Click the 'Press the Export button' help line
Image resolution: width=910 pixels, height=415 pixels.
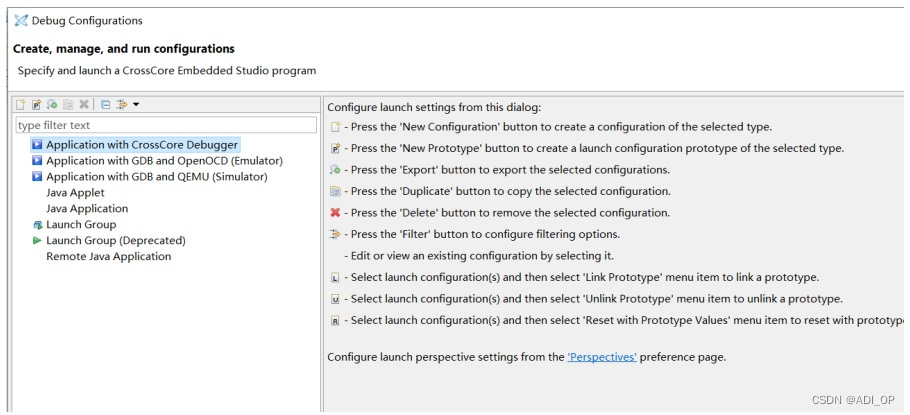click(x=507, y=170)
